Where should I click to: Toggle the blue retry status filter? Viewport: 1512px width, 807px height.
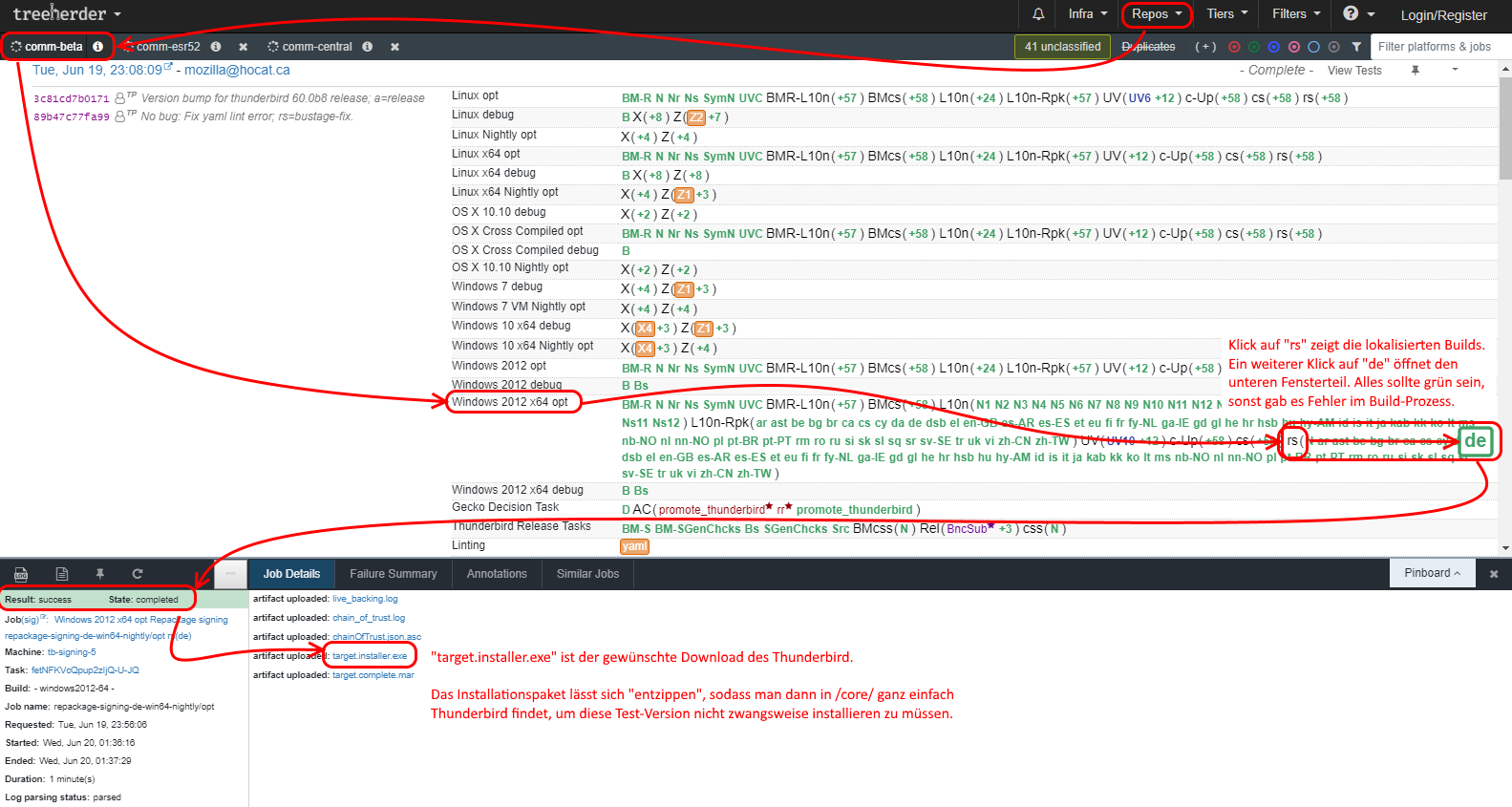1274,47
